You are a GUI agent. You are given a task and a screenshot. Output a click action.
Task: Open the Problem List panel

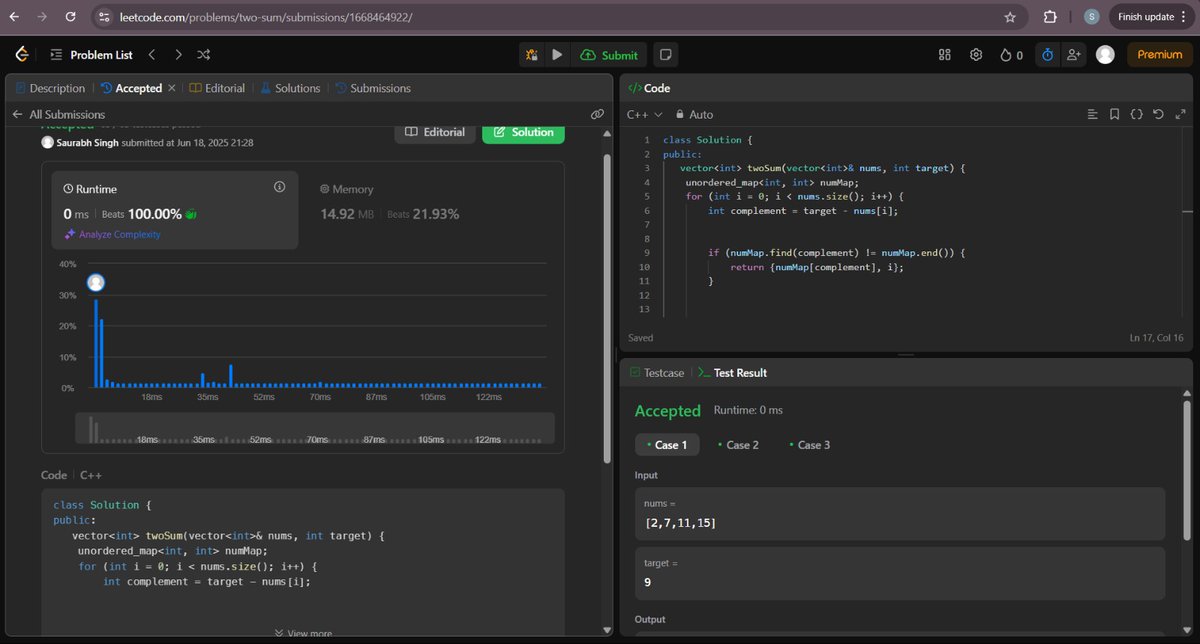[91, 55]
